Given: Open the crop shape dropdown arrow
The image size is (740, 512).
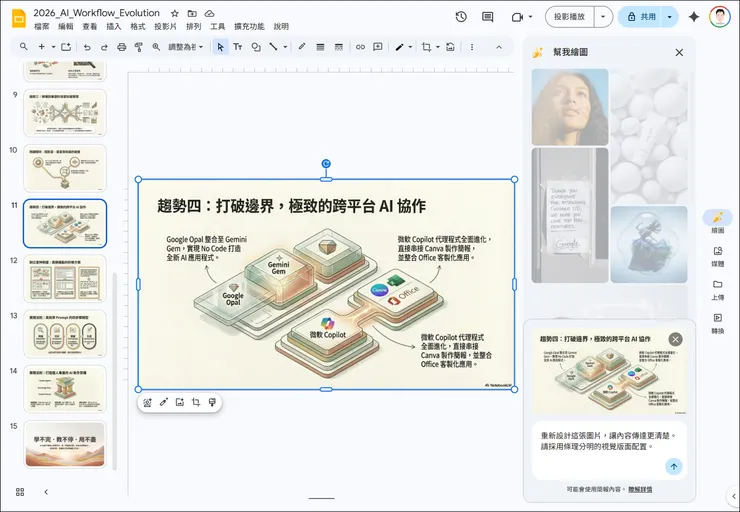Looking at the screenshot, I should 438,47.
